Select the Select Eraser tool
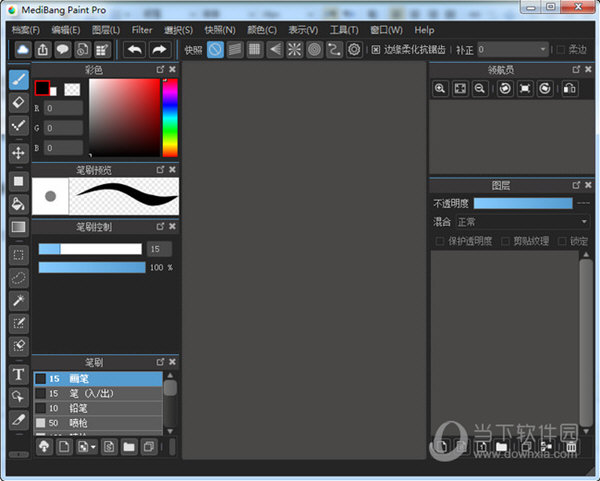Viewport: 600px width, 481px height. click(x=18, y=346)
